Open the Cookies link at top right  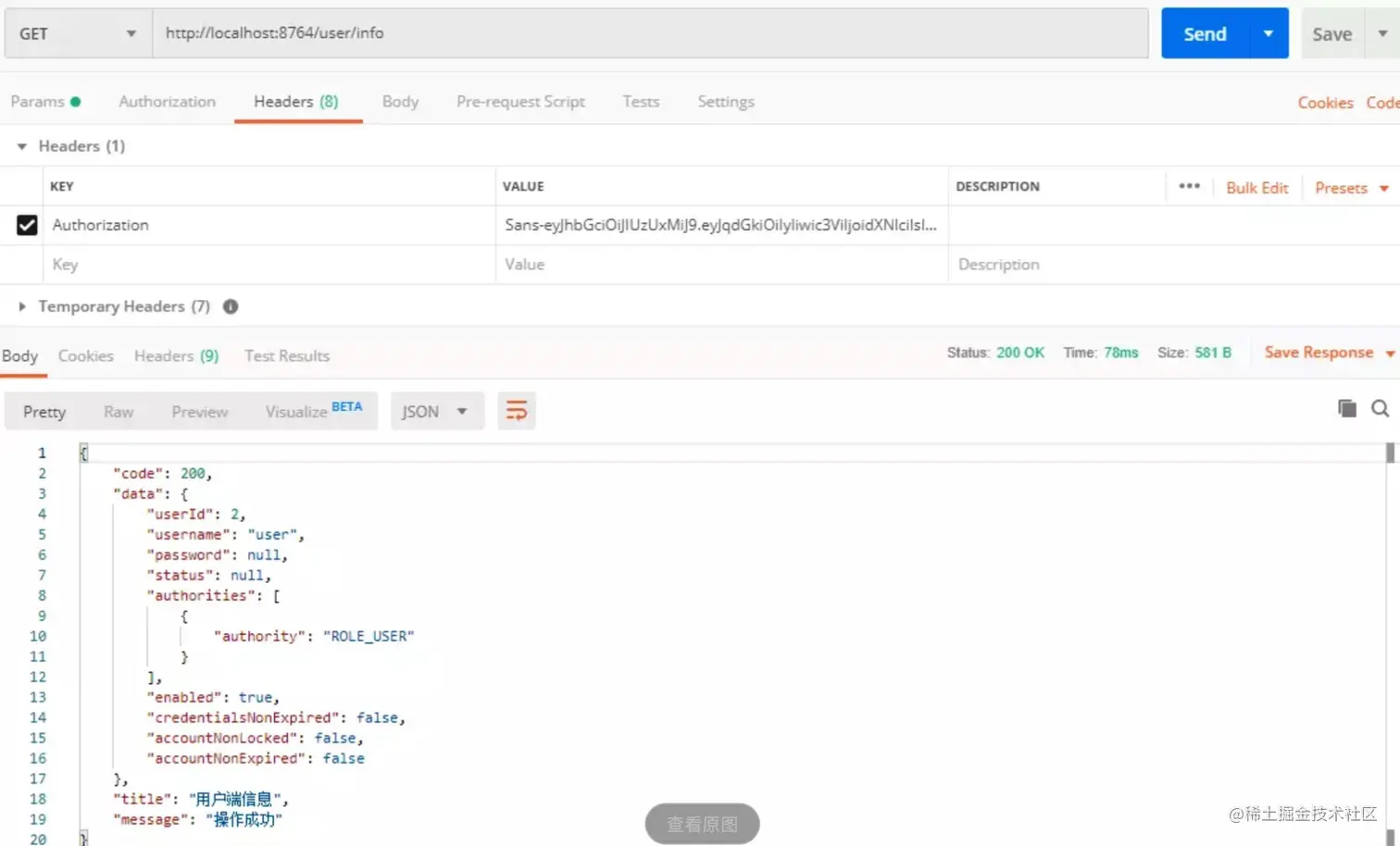(x=1325, y=103)
